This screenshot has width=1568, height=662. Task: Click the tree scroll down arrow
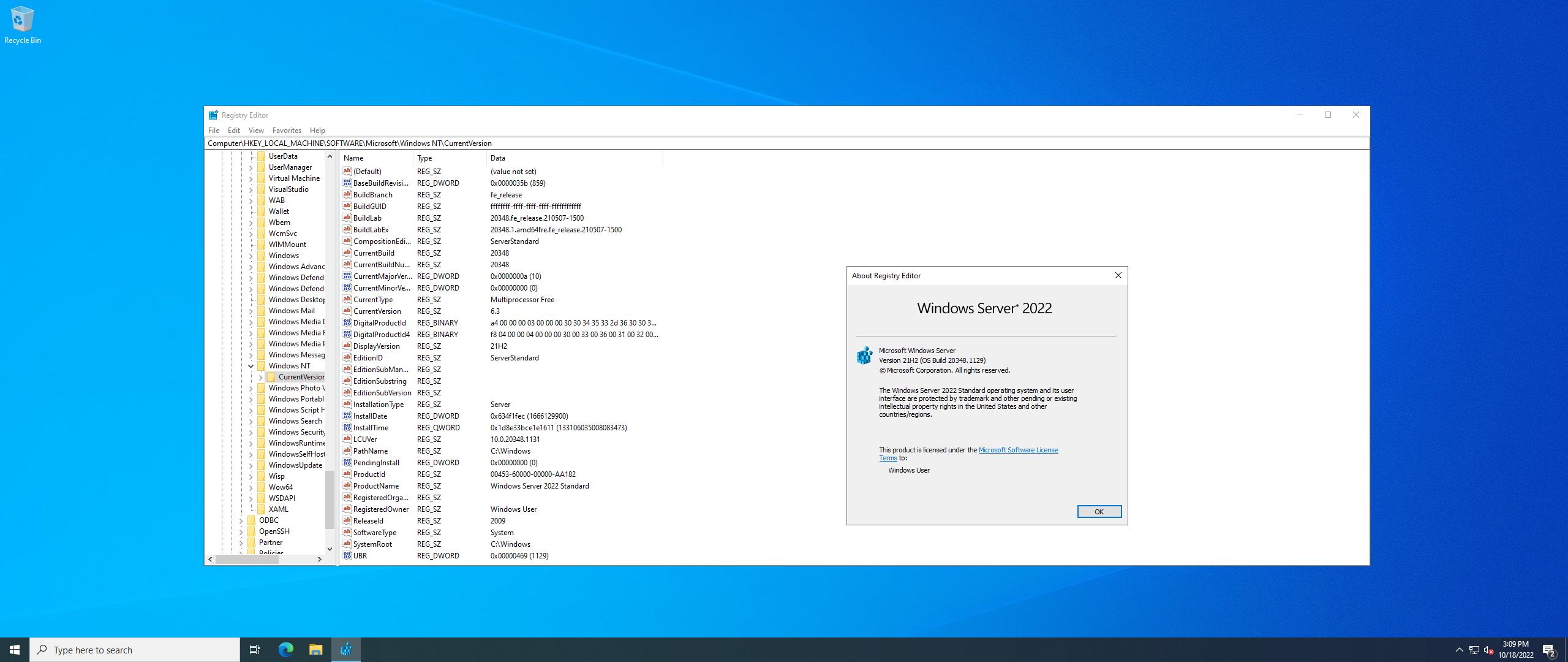pos(330,549)
